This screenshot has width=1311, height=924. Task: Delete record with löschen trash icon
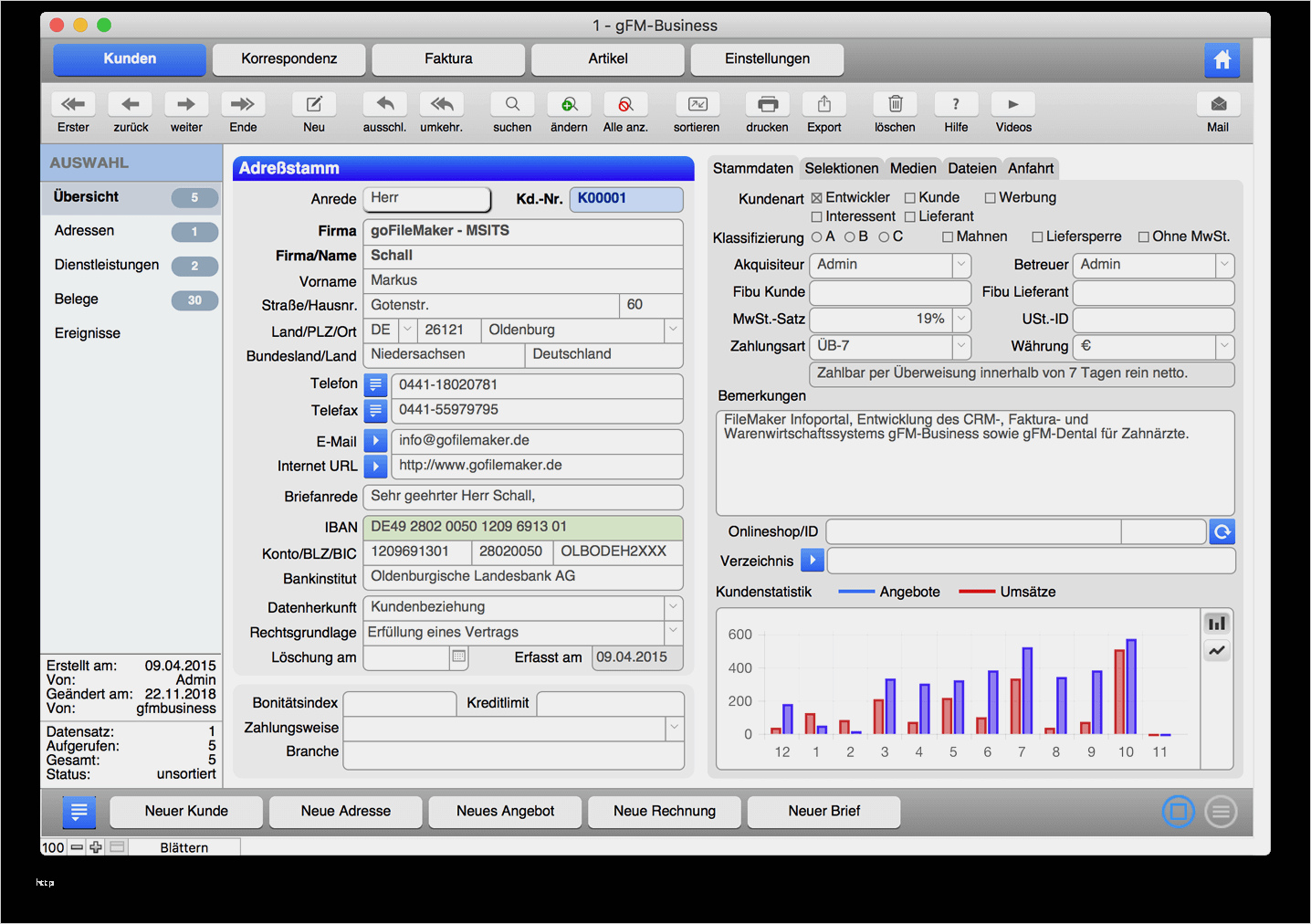click(x=895, y=104)
